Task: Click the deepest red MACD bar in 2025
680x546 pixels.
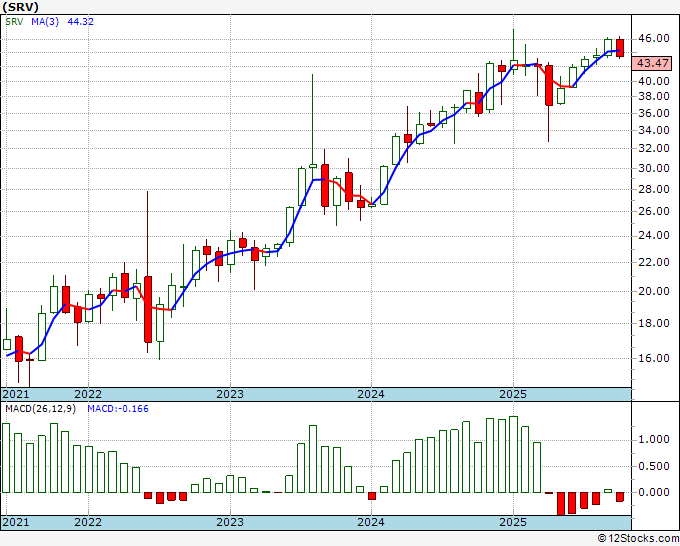Action: point(561,503)
